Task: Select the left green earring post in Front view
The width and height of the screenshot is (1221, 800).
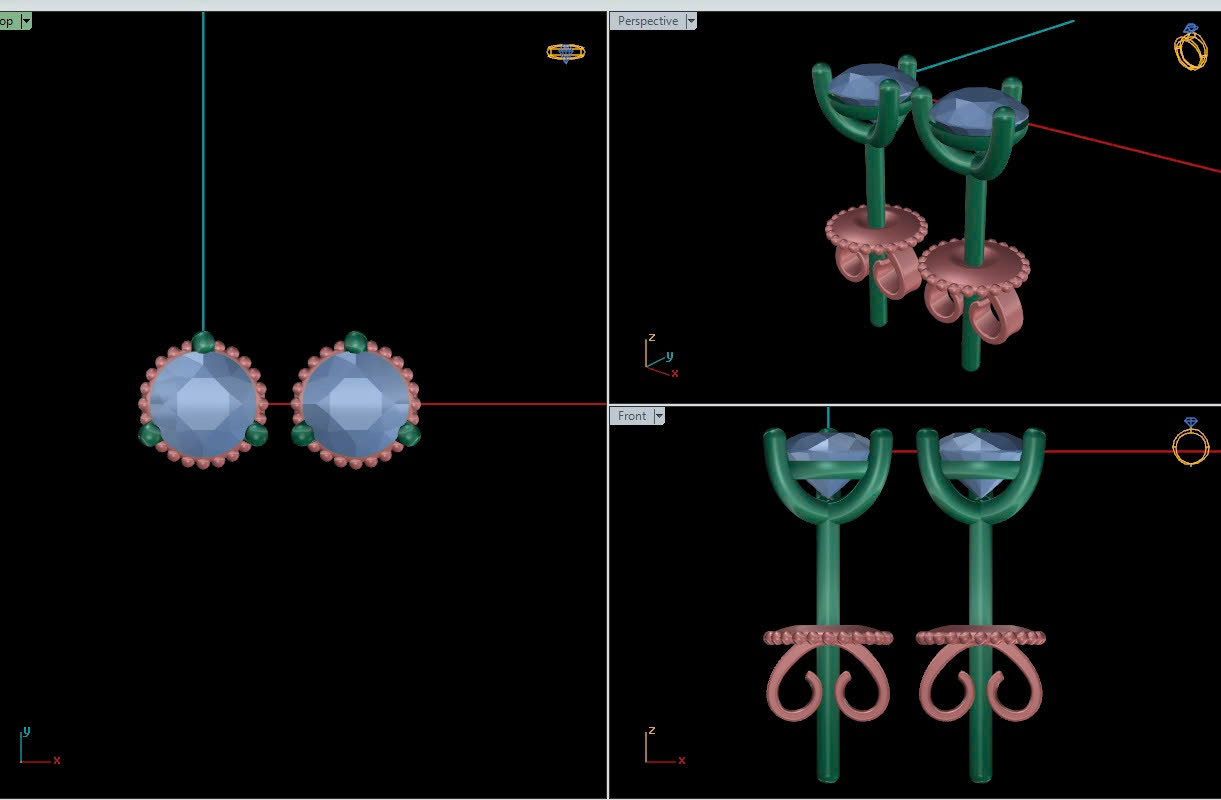Action: [828, 580]
